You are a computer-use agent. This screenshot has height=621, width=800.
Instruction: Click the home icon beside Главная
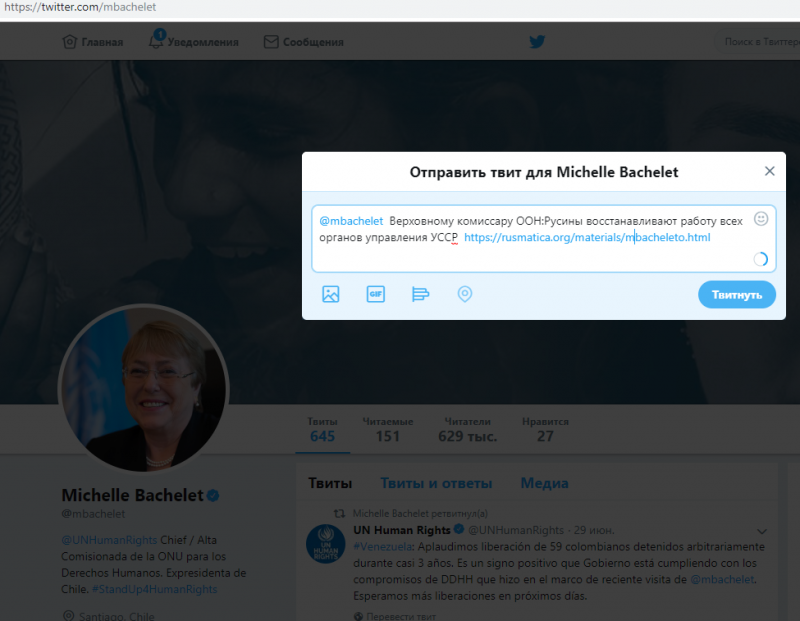[x=69, y=42]
